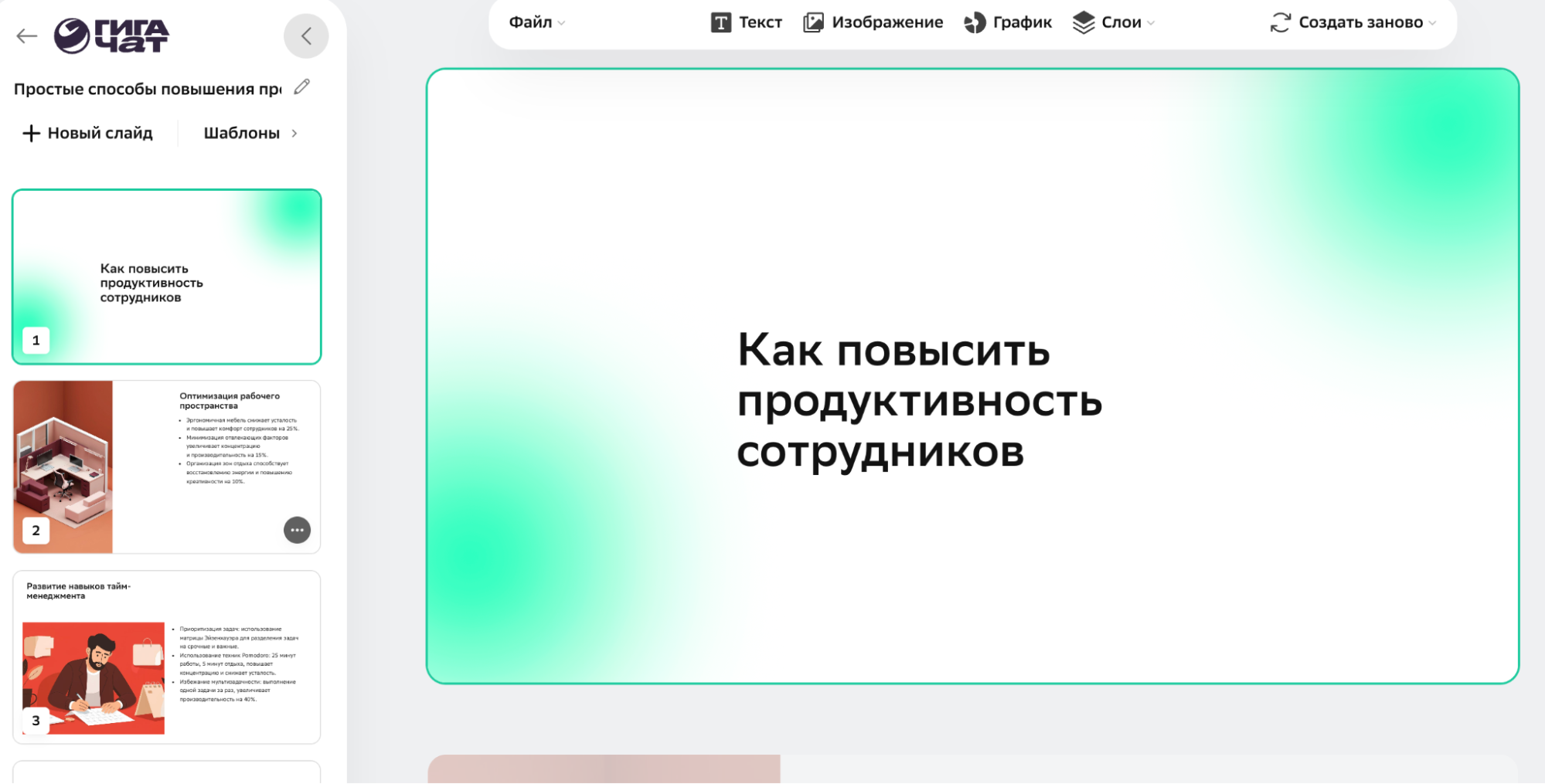Screen dimensions: 1545x784
Task: Click the pencil icon to rename presentation
Action: tap(301, 87)
